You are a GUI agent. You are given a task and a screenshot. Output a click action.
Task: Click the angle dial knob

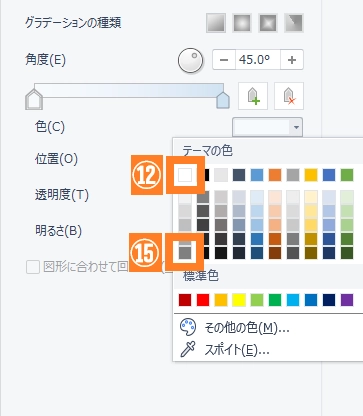[190, 60]
